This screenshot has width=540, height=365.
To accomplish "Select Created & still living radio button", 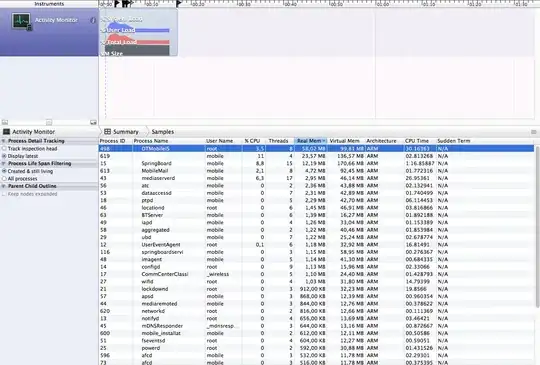I will pyautogui.click(x=4, y=171).
